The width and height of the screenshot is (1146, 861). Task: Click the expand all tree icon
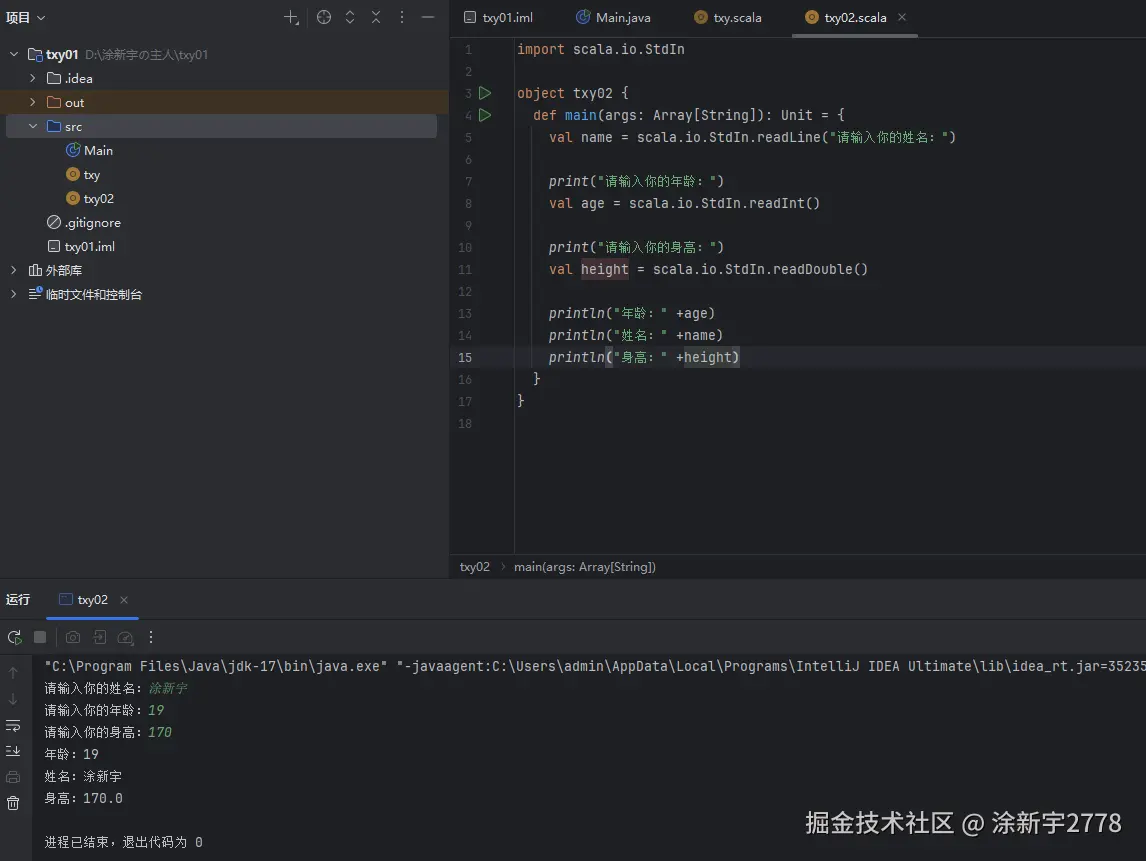[350, 18]
